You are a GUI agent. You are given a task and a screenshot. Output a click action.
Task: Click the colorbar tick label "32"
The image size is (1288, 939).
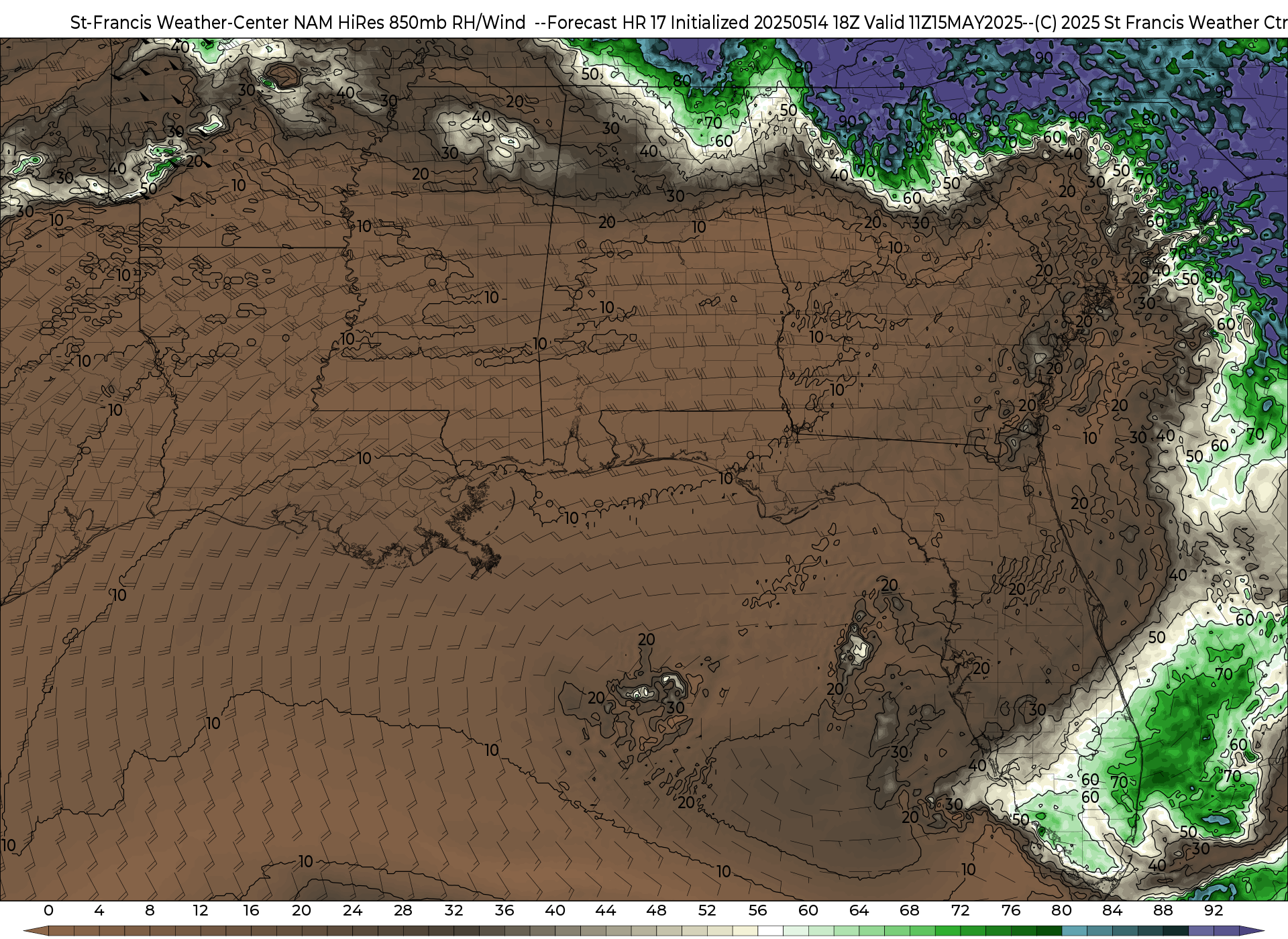[x=453, y=910]
